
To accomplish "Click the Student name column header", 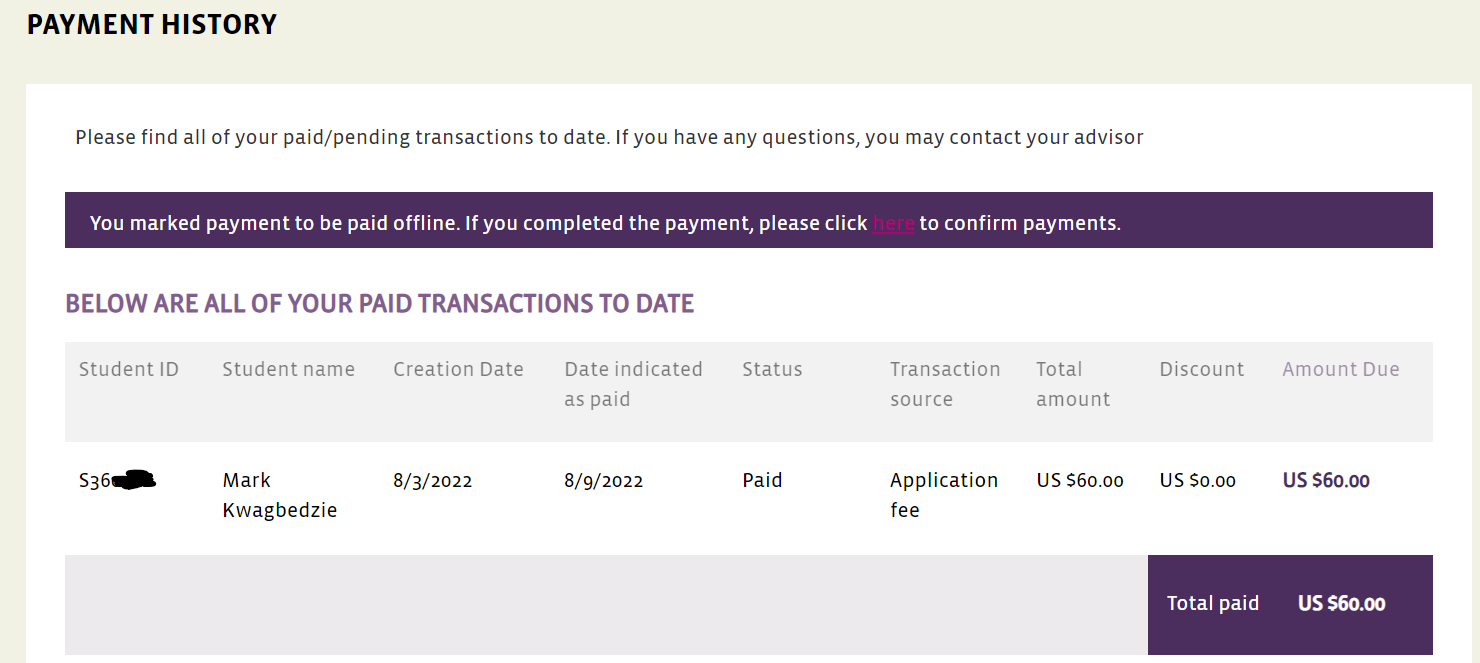I will [288, 369].
